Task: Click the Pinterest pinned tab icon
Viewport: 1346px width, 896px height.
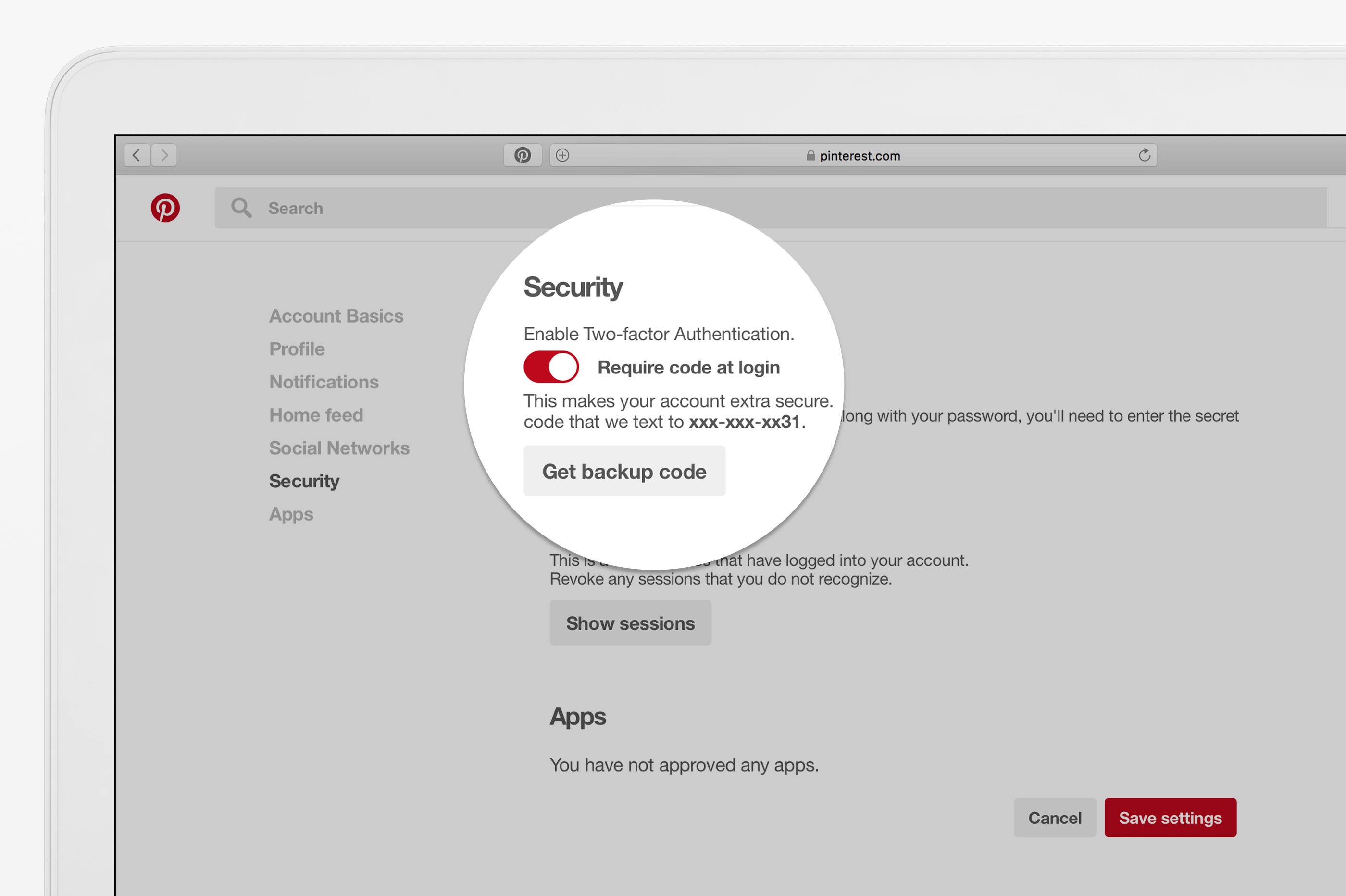Action: [x=522, y=155]
